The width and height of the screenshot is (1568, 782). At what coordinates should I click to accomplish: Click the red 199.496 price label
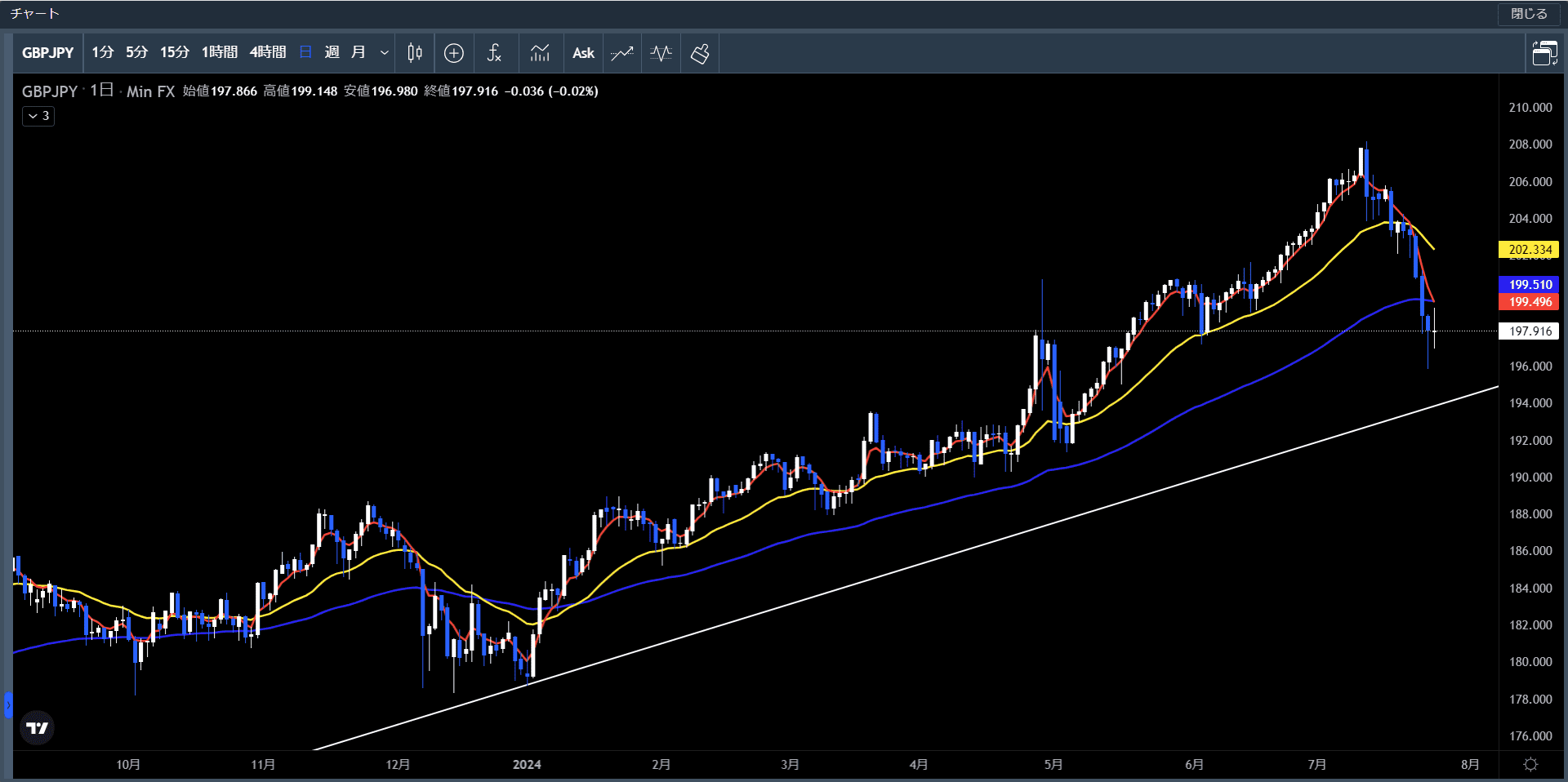pyautogui.click(x=1530, y=302)
